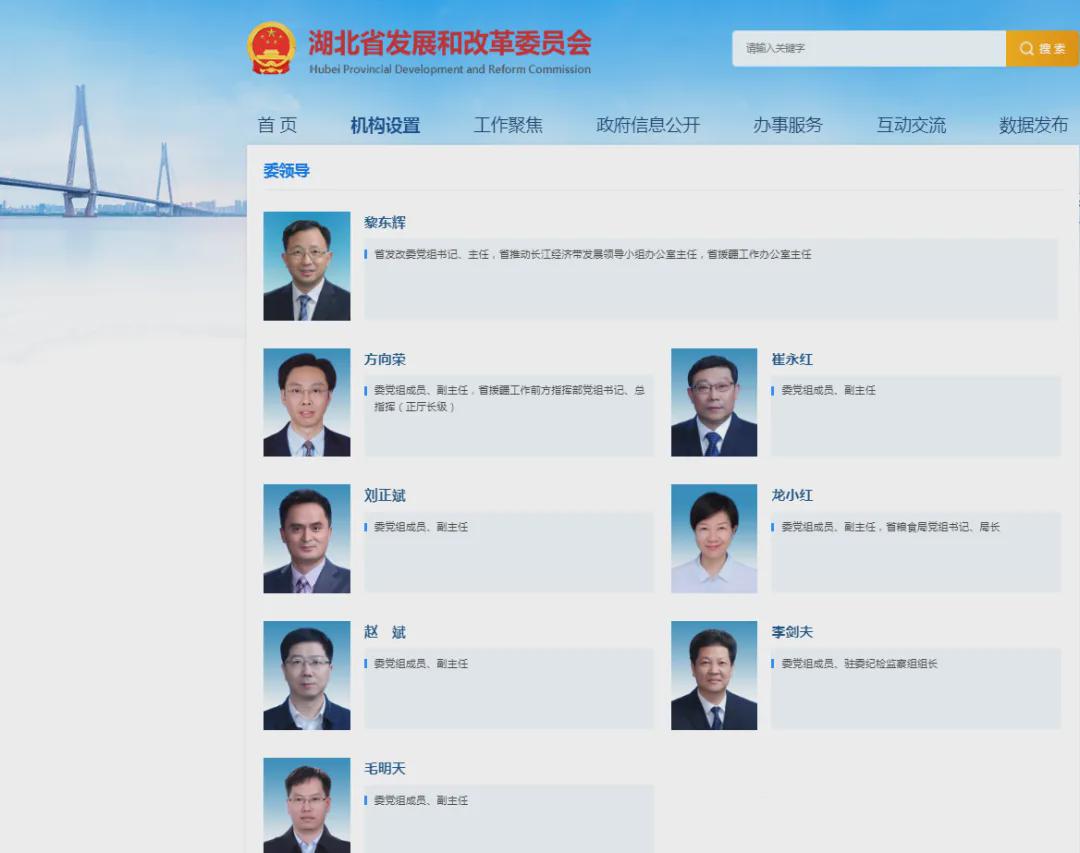Open the photo beside 龙小红
Screen dimensions: 1080x853
point(714,539)
